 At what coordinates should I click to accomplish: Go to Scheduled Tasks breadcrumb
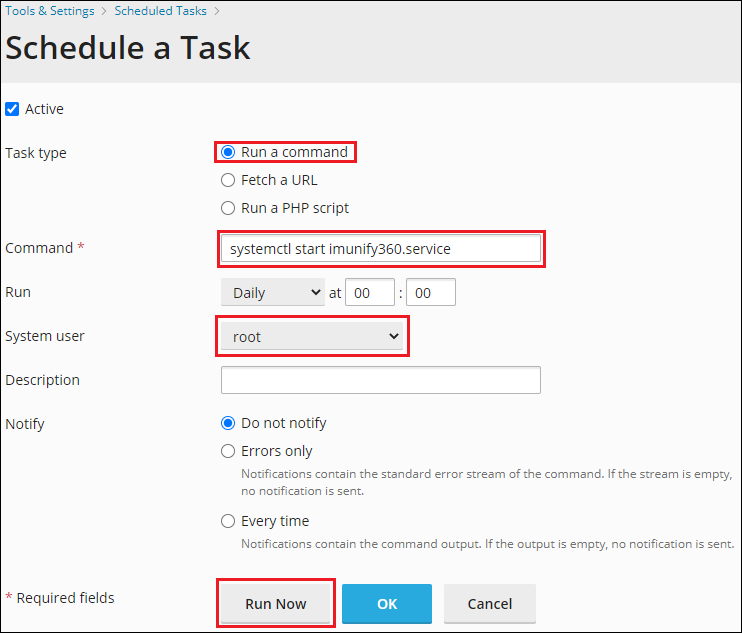(x=160, y=11)
